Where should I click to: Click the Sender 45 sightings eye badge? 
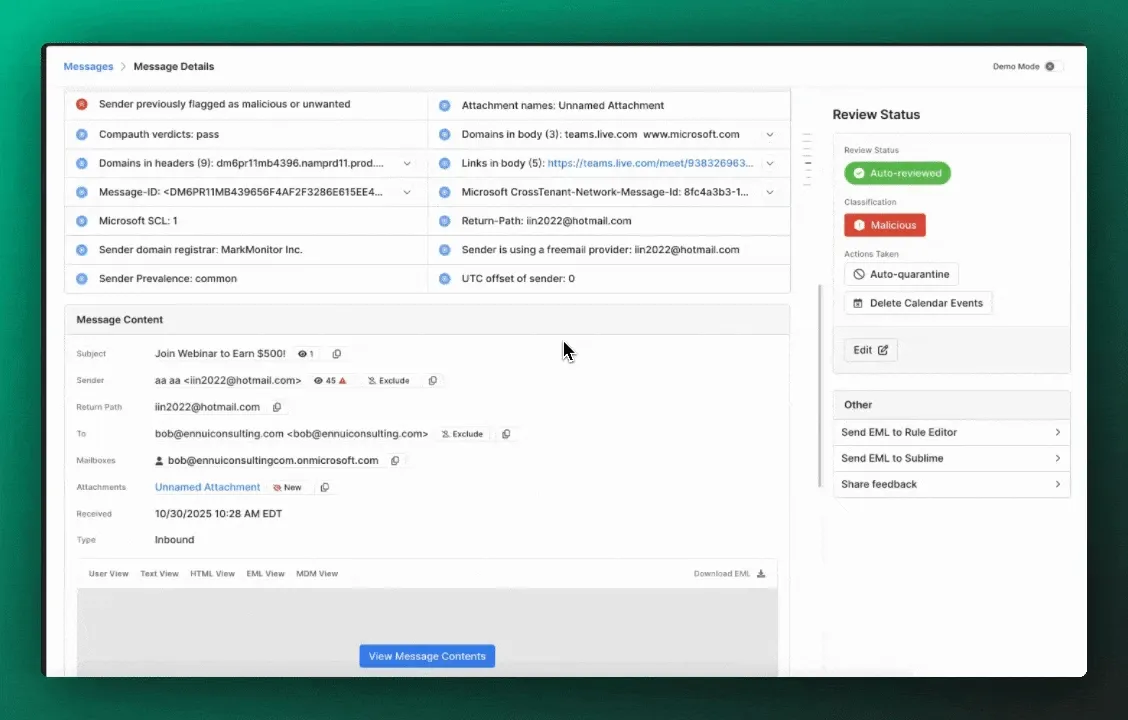(x=329, y=381)
